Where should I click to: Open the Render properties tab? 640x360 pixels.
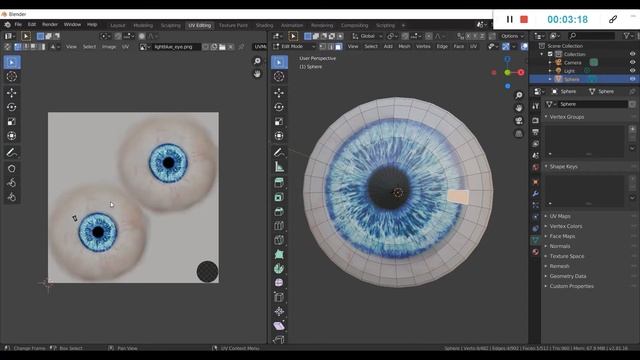[x=536, y=120]
